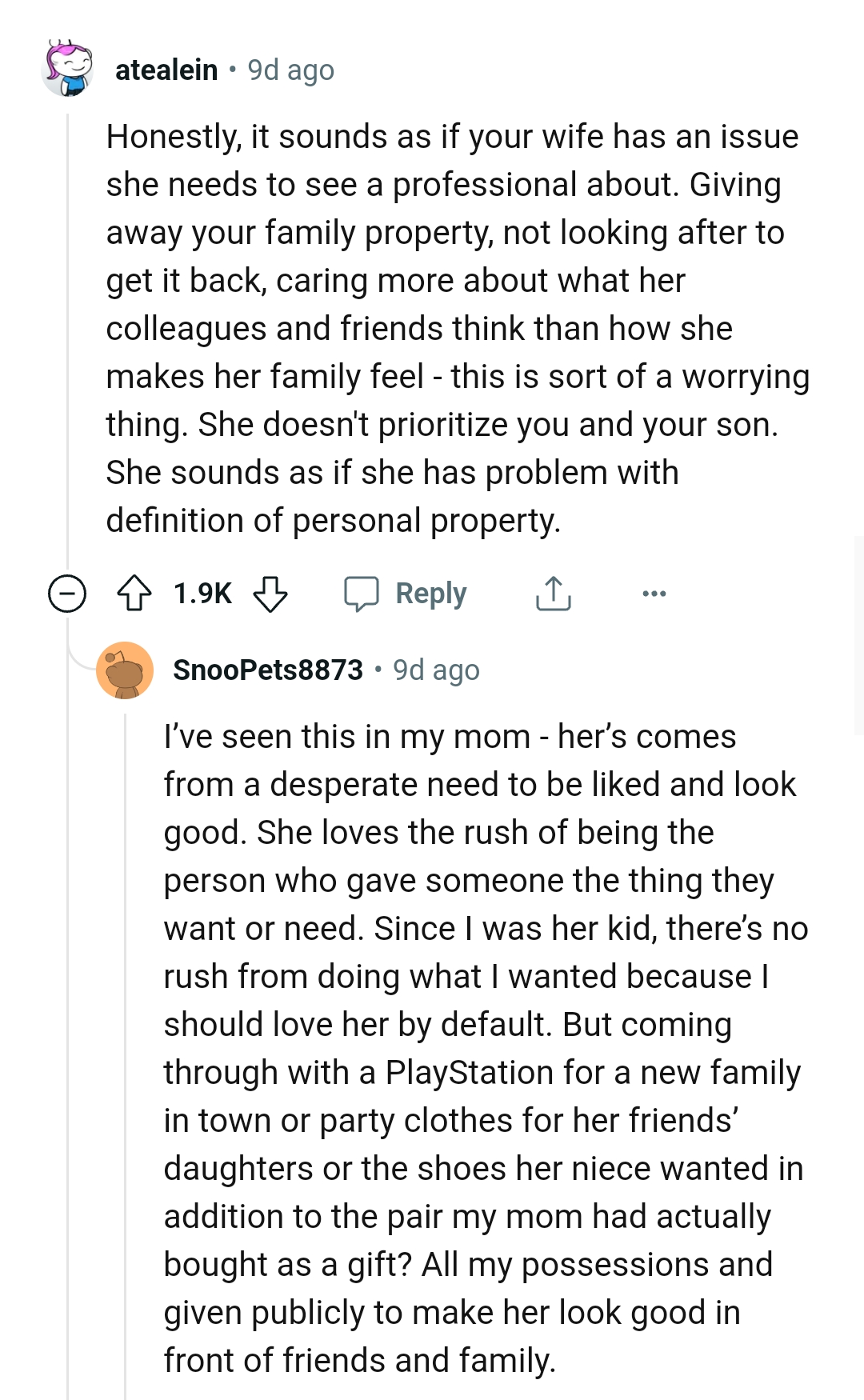Click the 1.9K vote count
The image size is (864, 1400).
(202, 594)
